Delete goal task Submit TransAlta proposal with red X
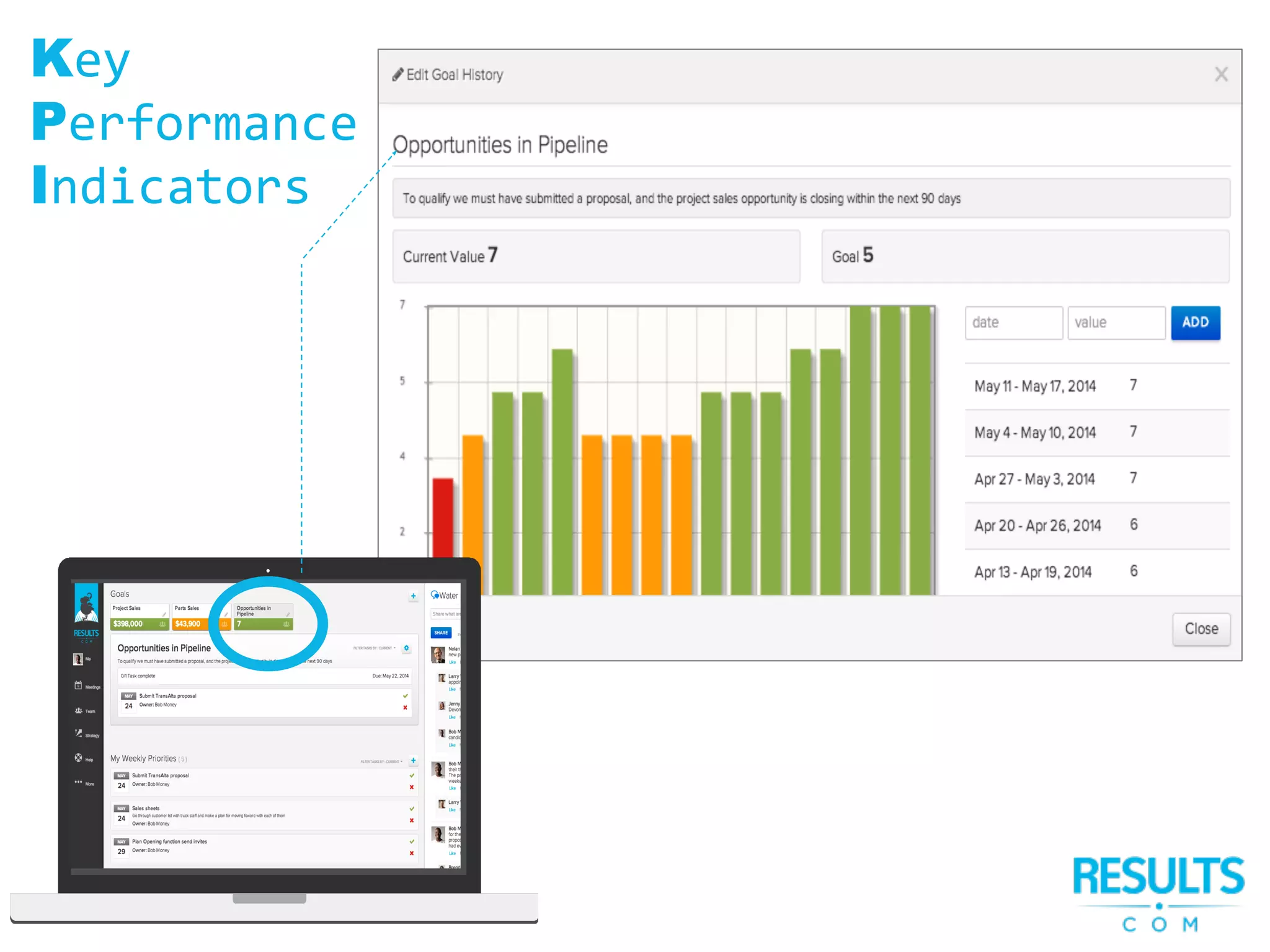The width and height of the screenshot is (1270, 952). point(405,708)
